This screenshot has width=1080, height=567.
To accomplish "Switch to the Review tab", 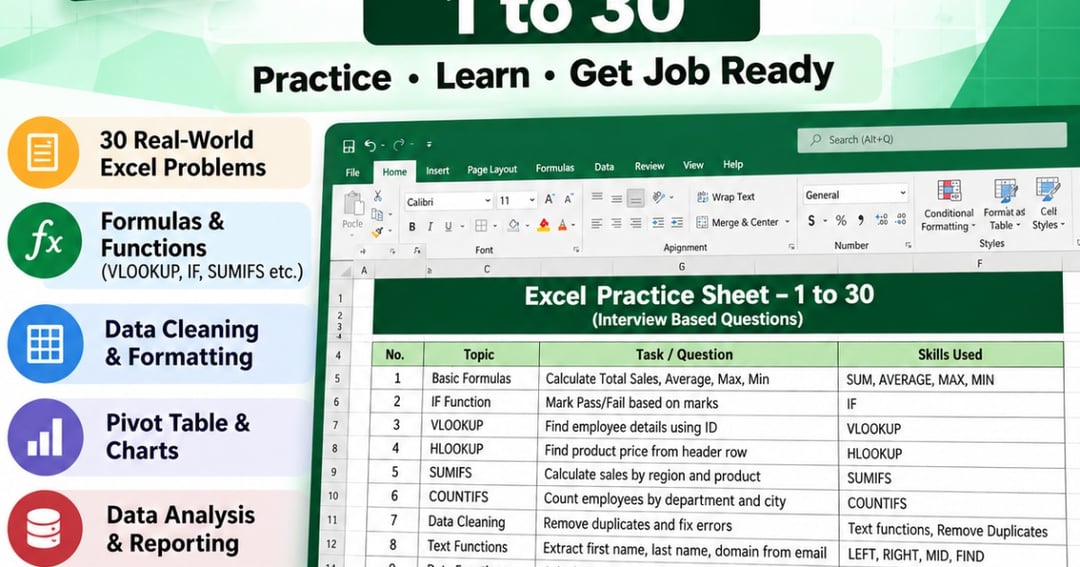I will pos(649,166).
